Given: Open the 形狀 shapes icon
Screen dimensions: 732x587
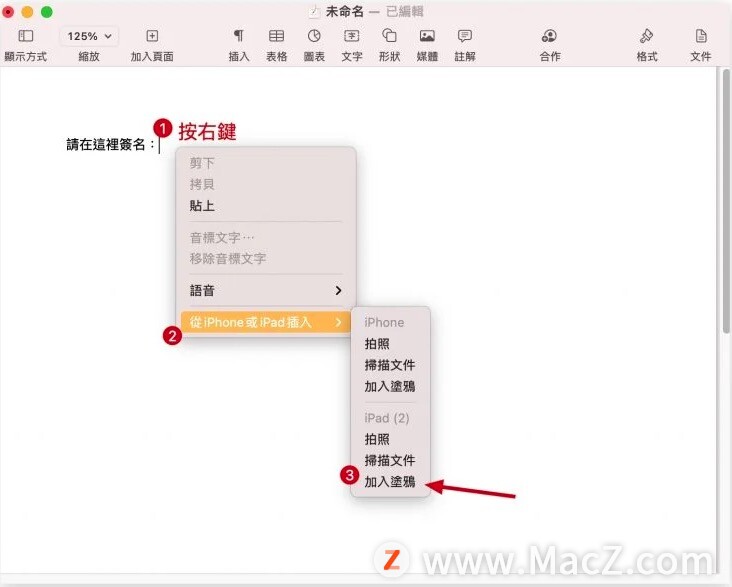Looking at the screenshot, I should 389,36.
